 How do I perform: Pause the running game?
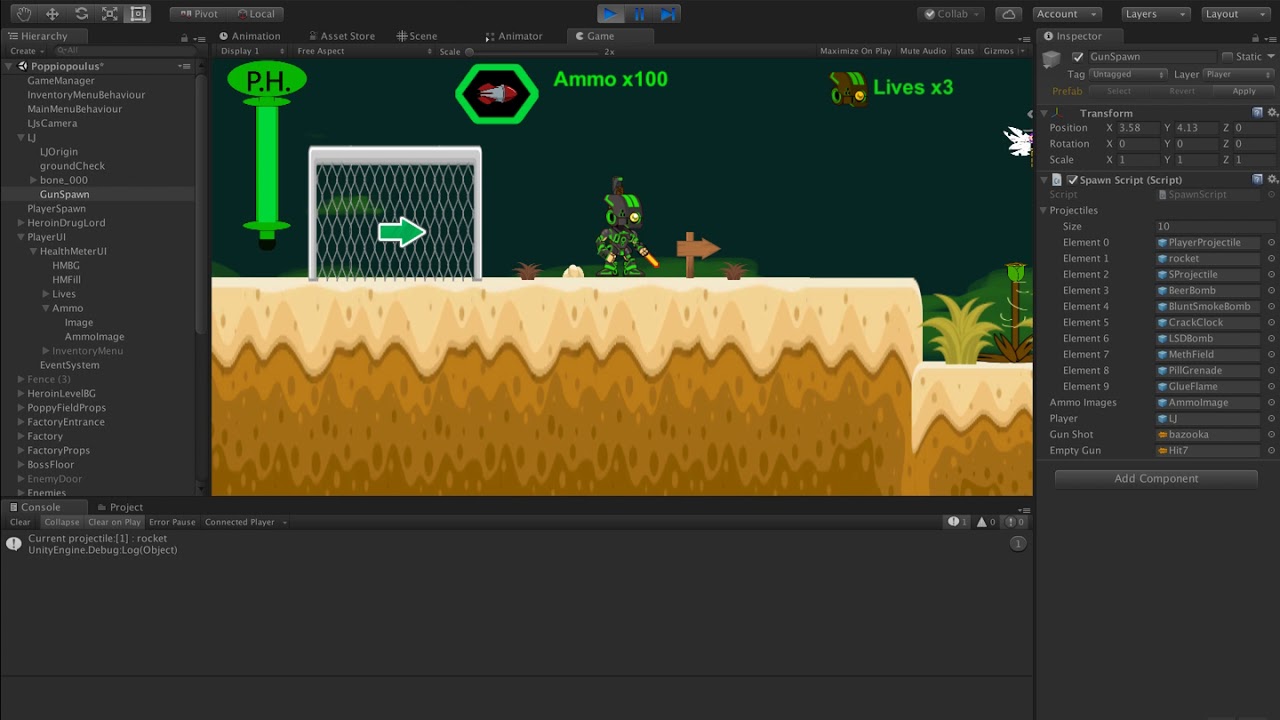[639, 14]
